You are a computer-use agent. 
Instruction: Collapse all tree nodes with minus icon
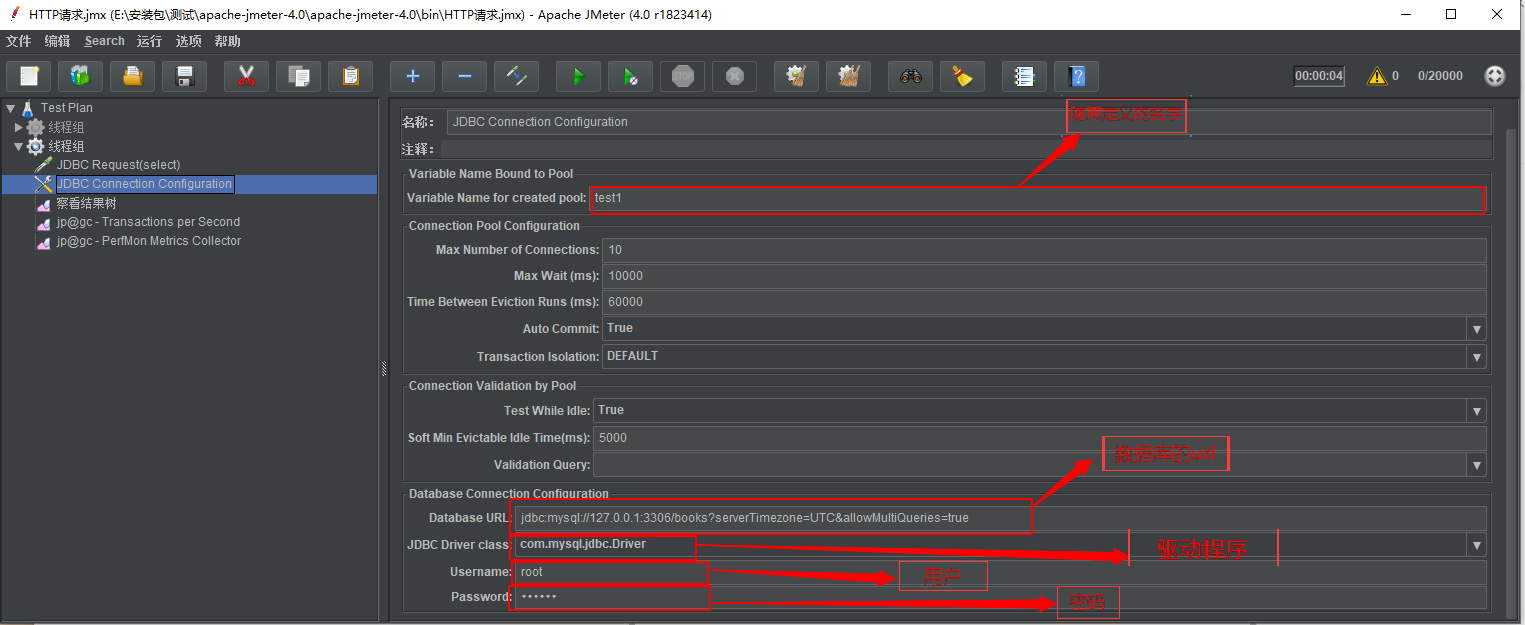coord(464,76)
